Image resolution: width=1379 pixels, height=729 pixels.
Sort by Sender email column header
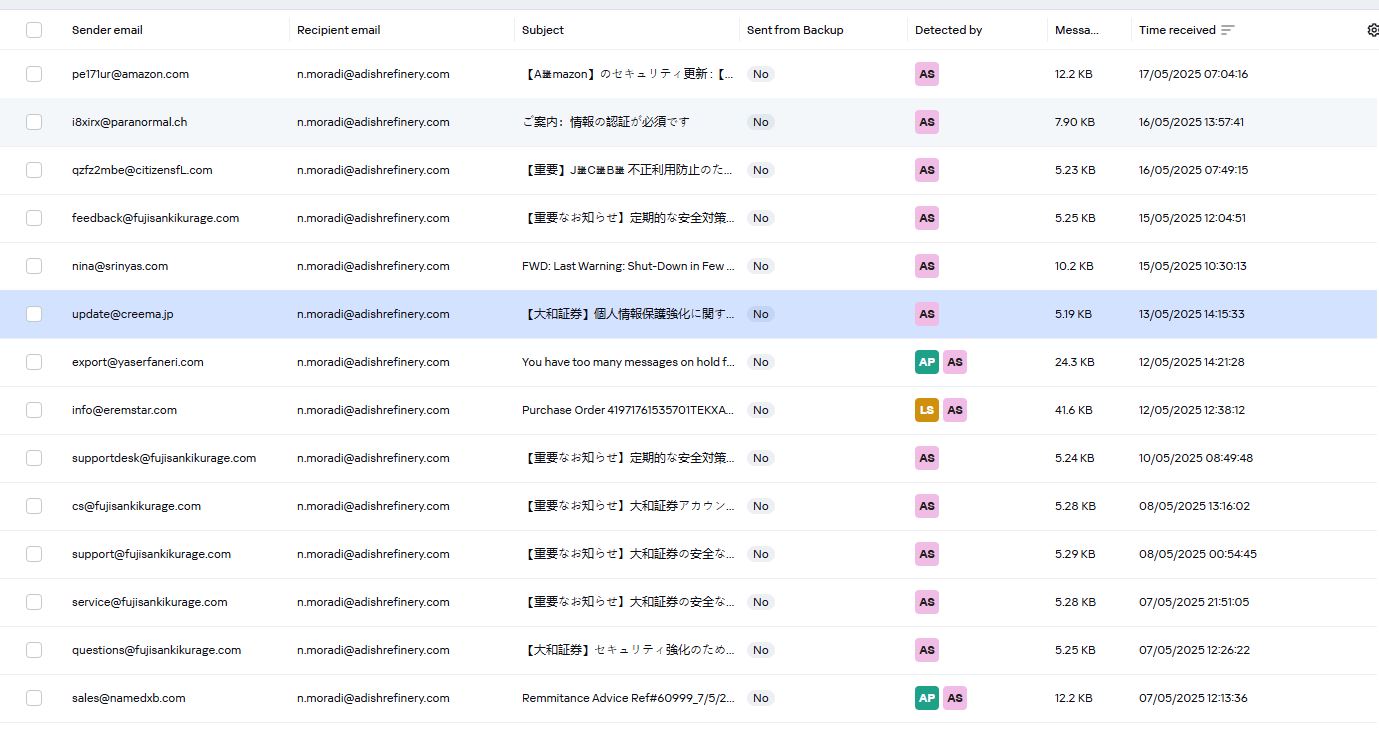(x=107, y=30)
